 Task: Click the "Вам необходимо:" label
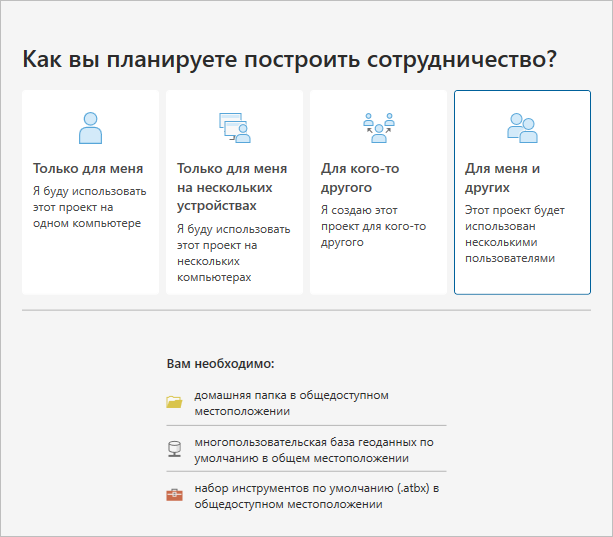point(220,364)
